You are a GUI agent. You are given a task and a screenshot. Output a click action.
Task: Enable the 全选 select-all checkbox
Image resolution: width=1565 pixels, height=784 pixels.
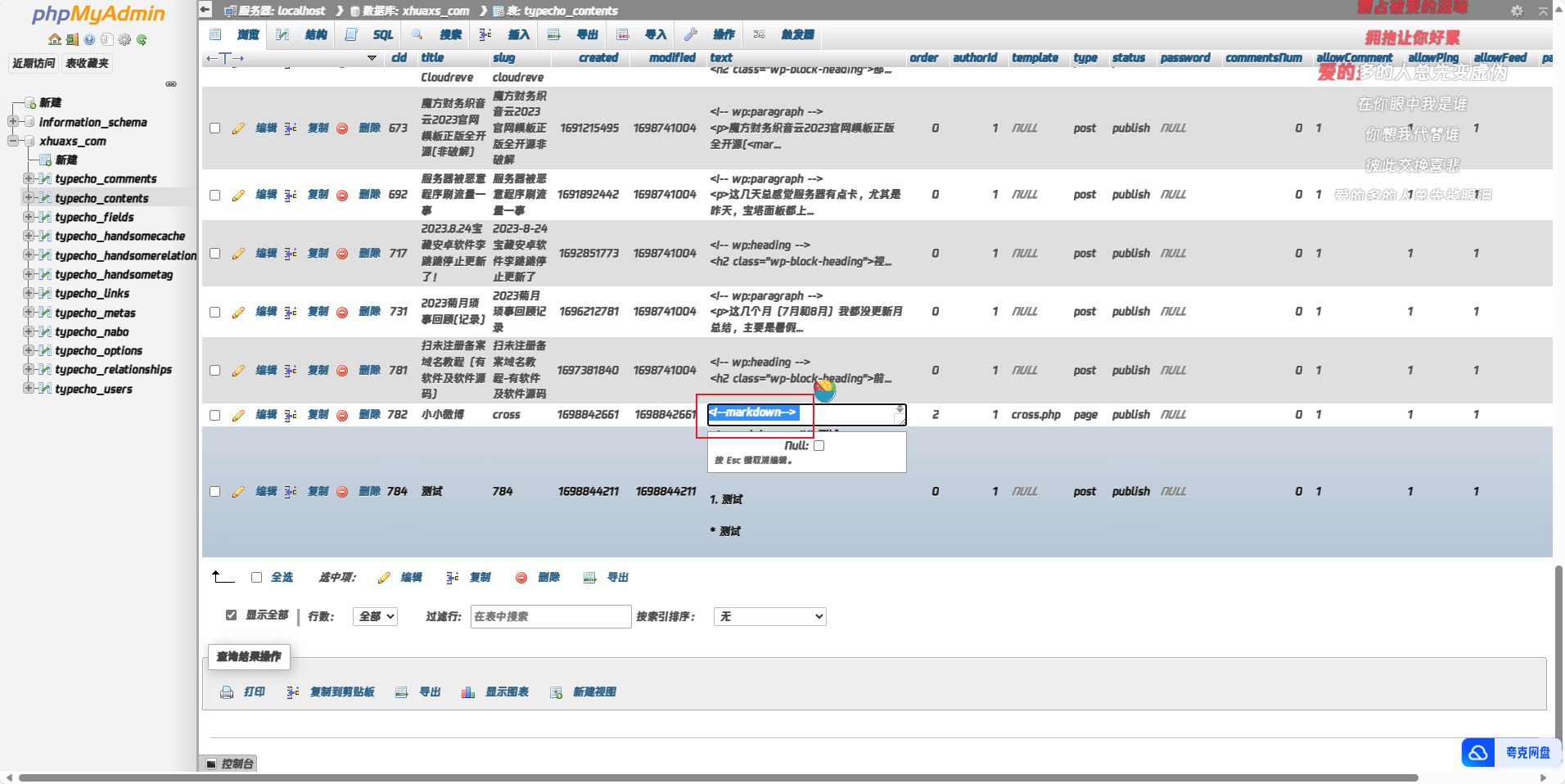(x=256, y=578)
